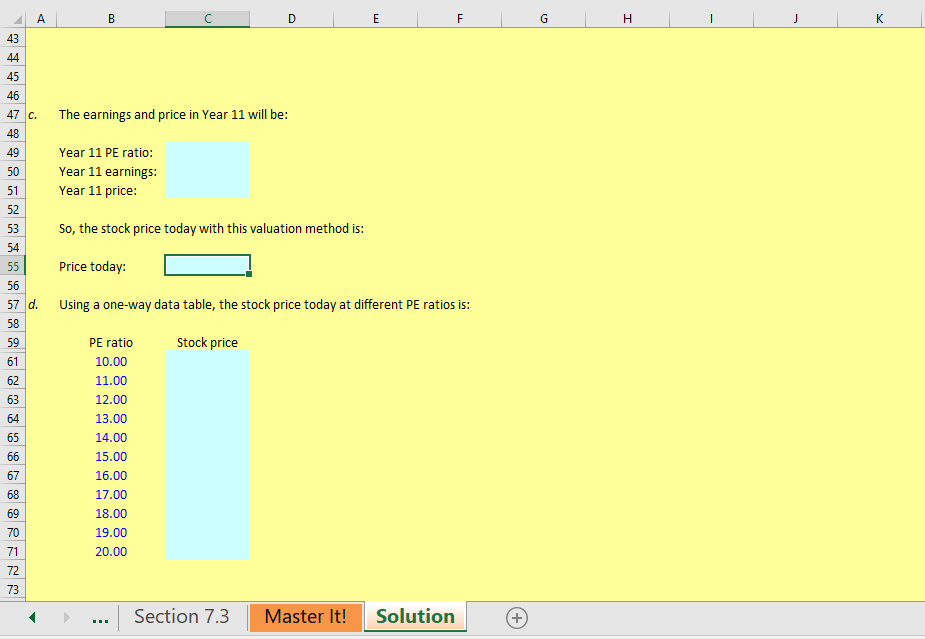Select column H header
The image size is (925, 639).
tap(628, 19)
